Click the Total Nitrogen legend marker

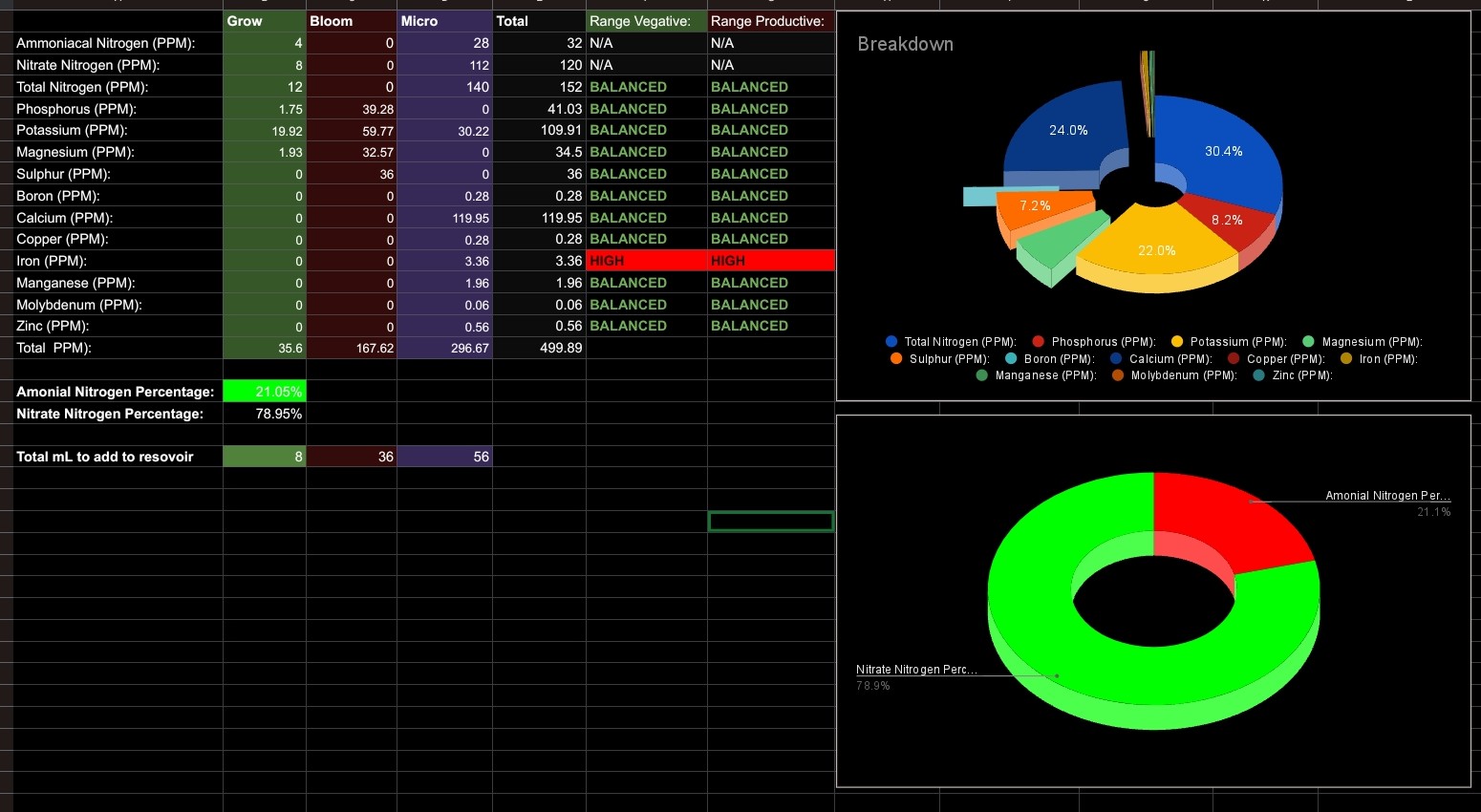click(x=891, y=342)
